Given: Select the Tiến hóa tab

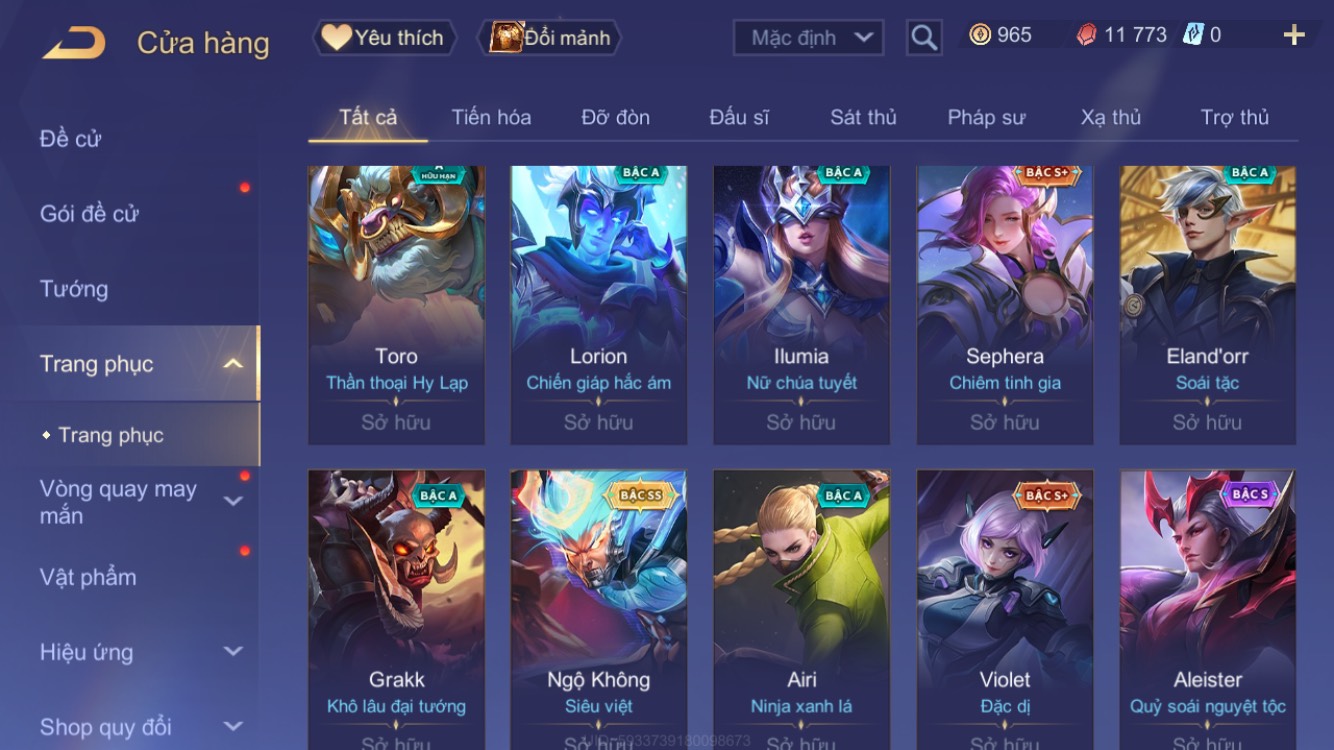Looking at the screenshot, I should pyautogui.click(x=491, y=117).
